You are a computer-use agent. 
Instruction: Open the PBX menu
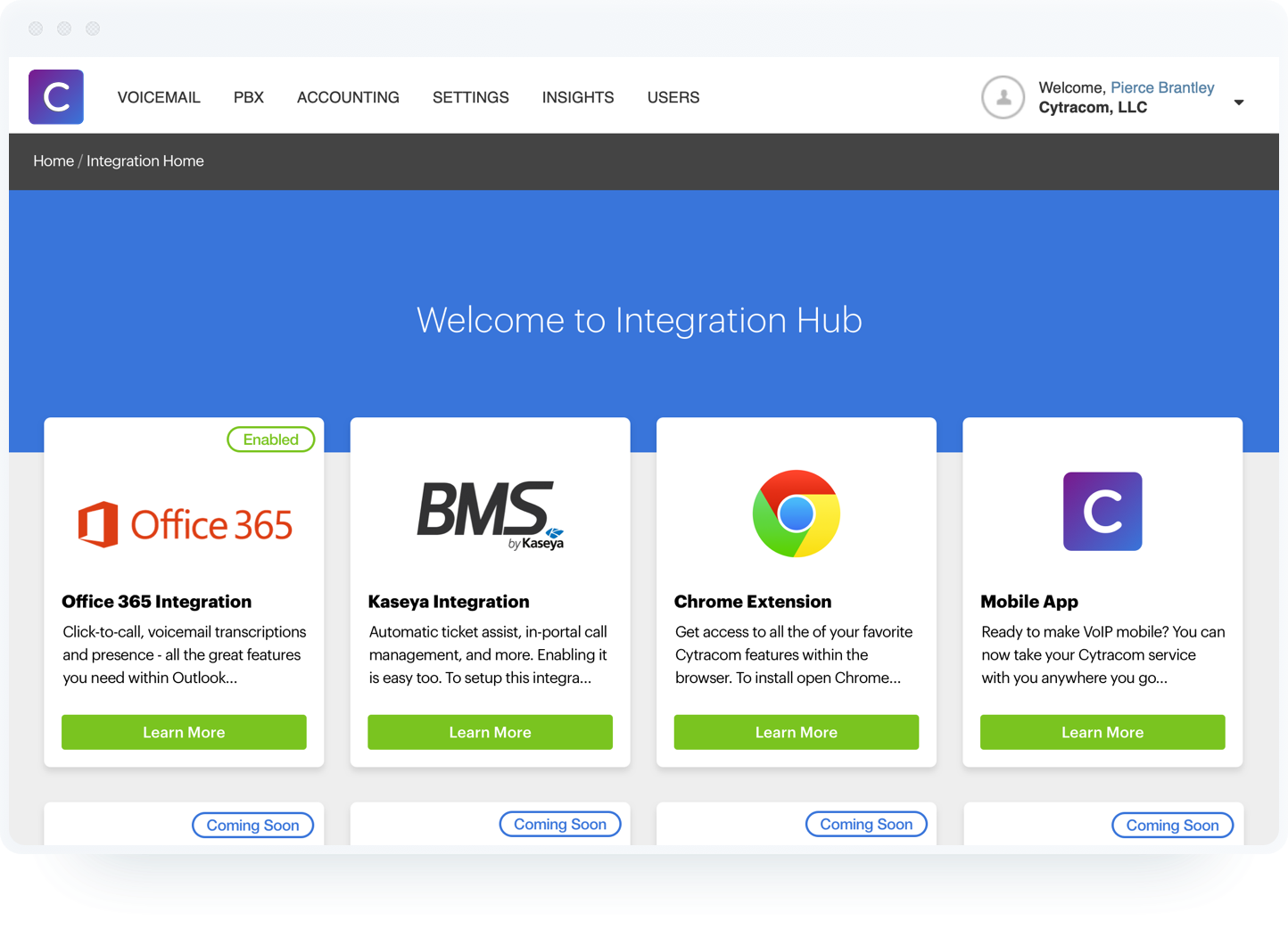click(x=249, y=97)
